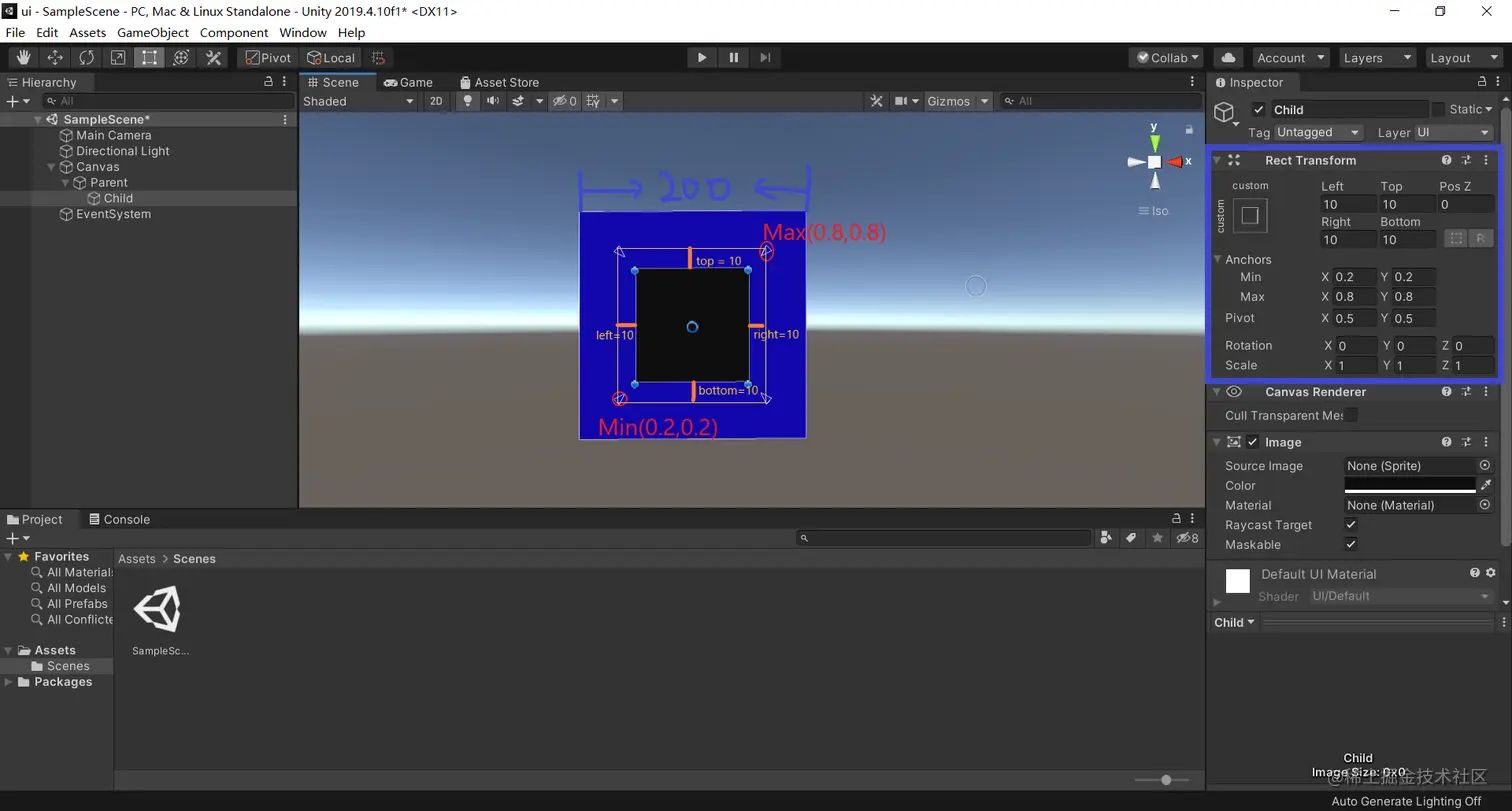Select the Move tool
This screenshot has height=811, width=1512.
[55, 58]
